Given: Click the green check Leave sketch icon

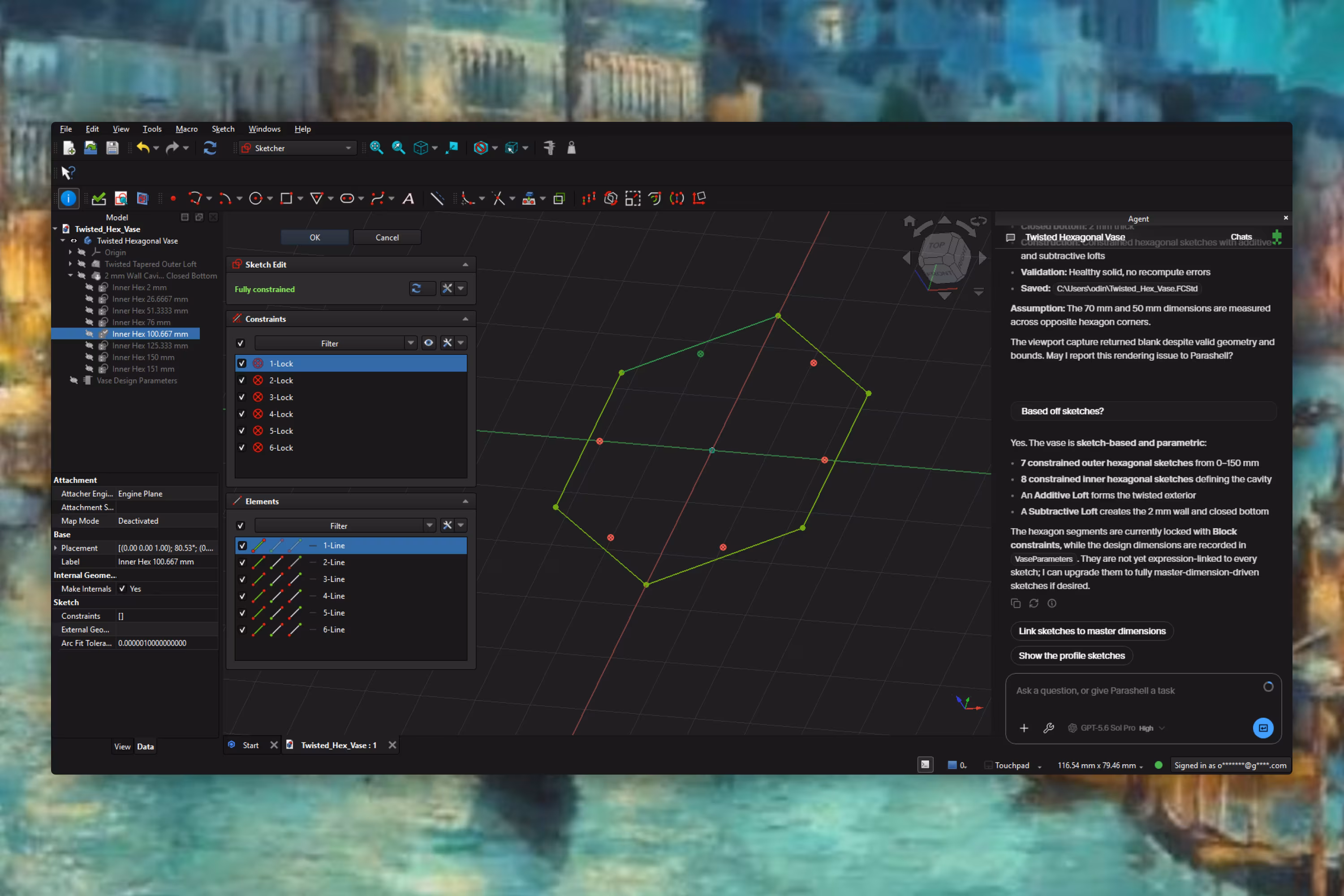Looking at the screenshot, I should 99,198.
